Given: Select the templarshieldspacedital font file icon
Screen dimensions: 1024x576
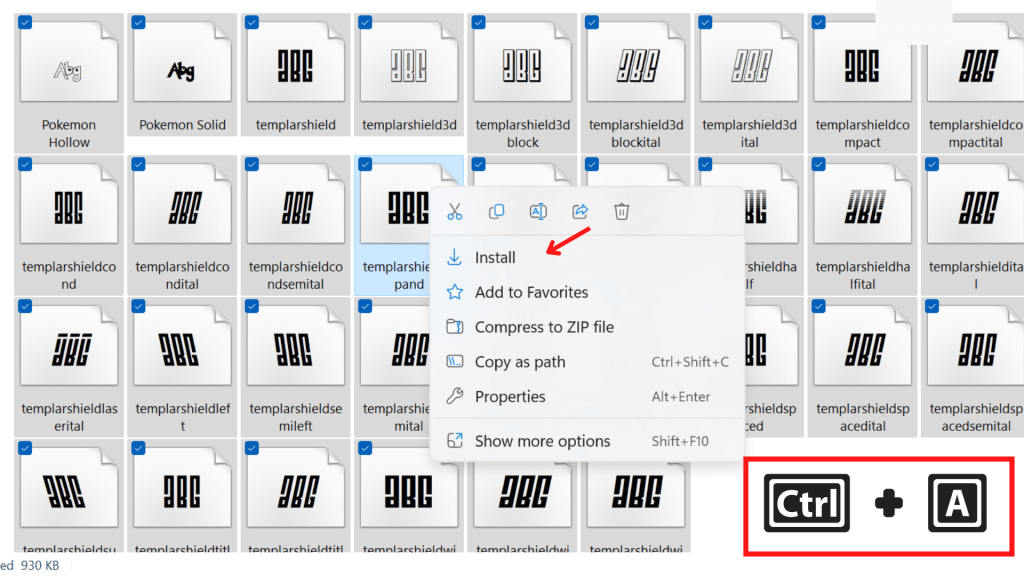Looking at the screenshot, I should [x=862, y=345].
